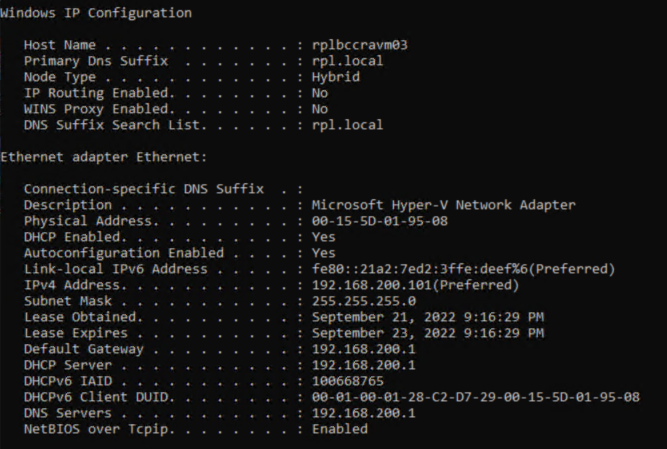Click the NetBIOS over Tcpip Enabled value
The height and width of the screenshot is (449, 667).
click(x=340, y=429)
